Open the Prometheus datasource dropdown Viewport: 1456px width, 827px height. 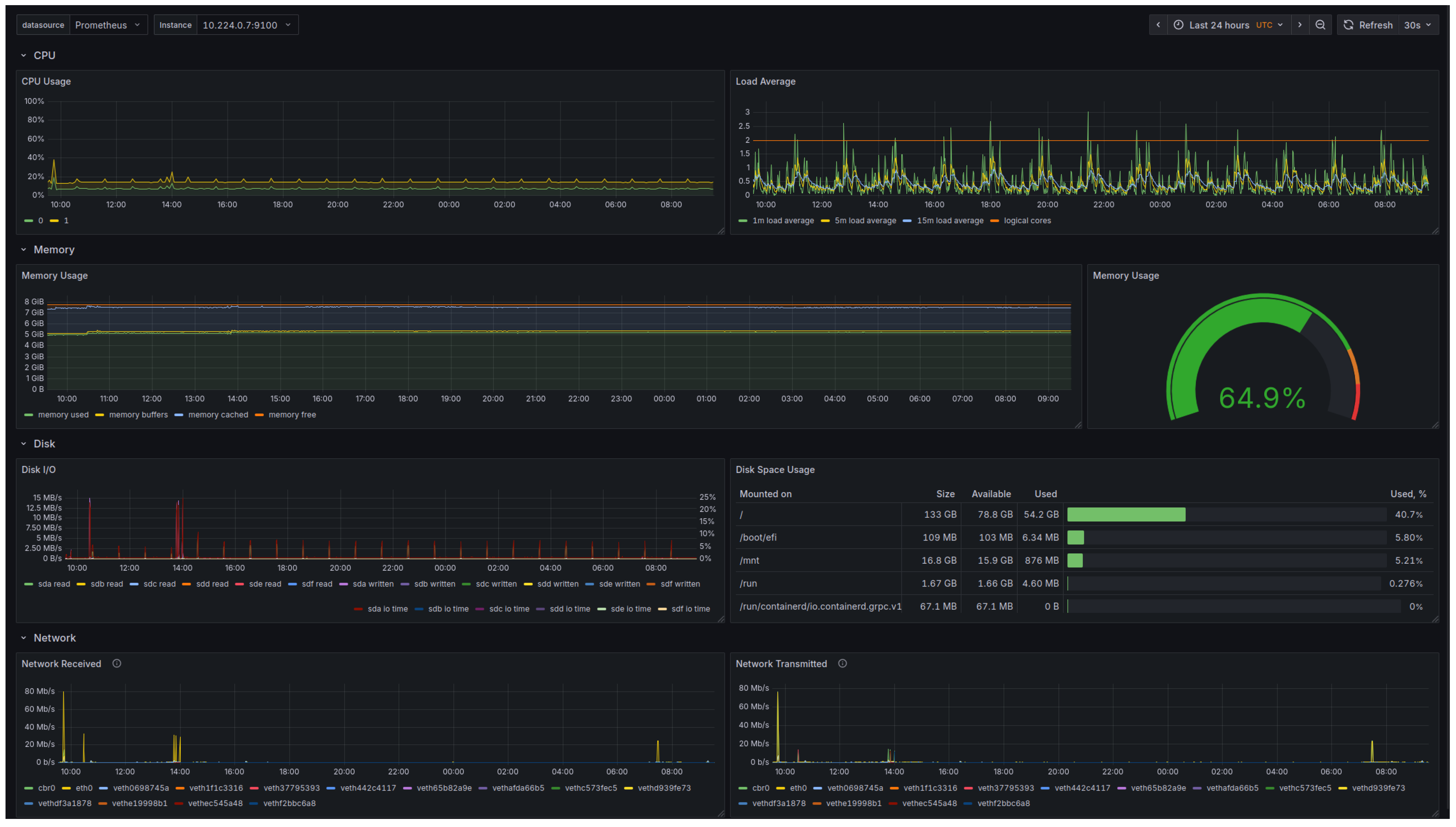(x=107, y=25)
